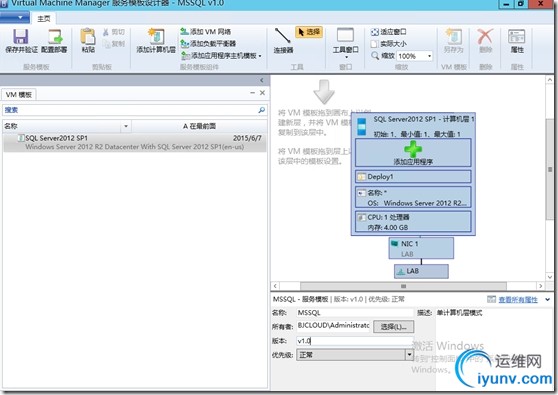The image size is (558, 395).
Task: Open View All Properties (查看所有属性) link
Action: [x=518, y=300]
